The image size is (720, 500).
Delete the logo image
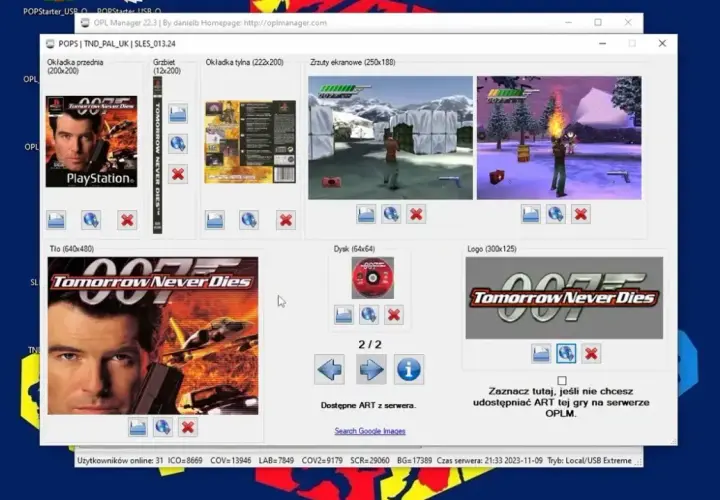click(x=591, y=354)
